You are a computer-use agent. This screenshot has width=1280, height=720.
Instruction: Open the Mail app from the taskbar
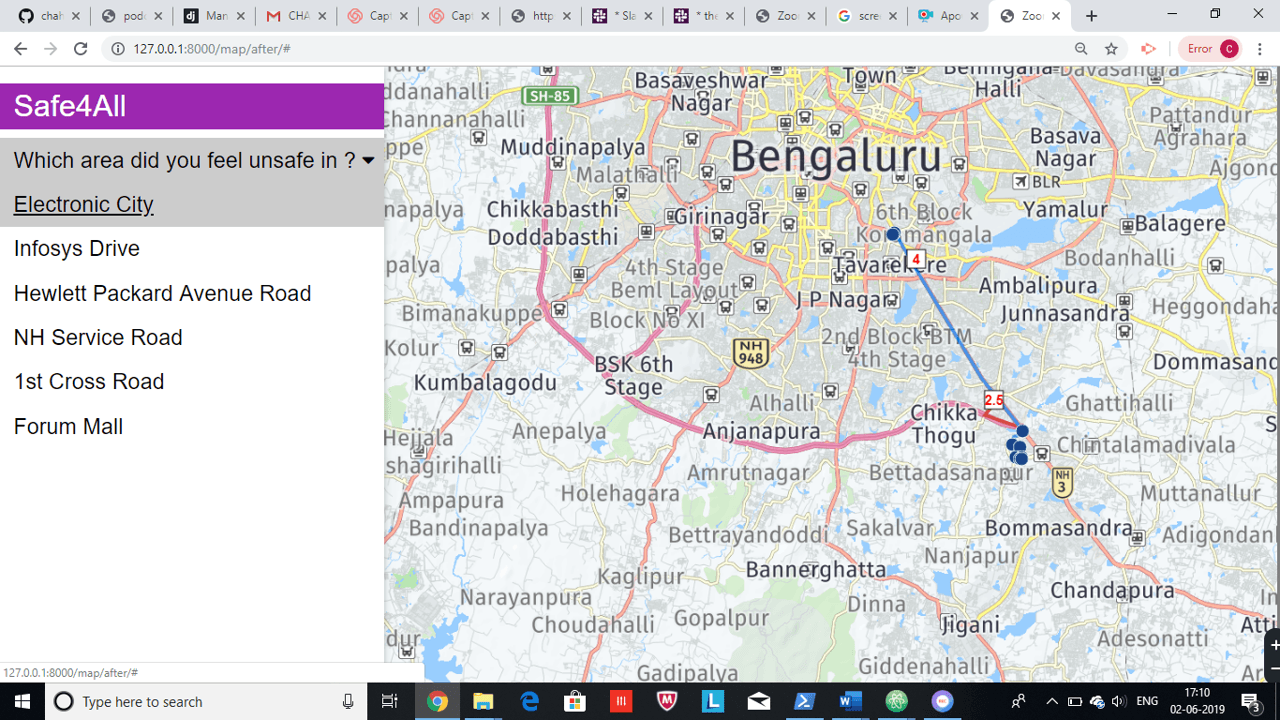759,701
